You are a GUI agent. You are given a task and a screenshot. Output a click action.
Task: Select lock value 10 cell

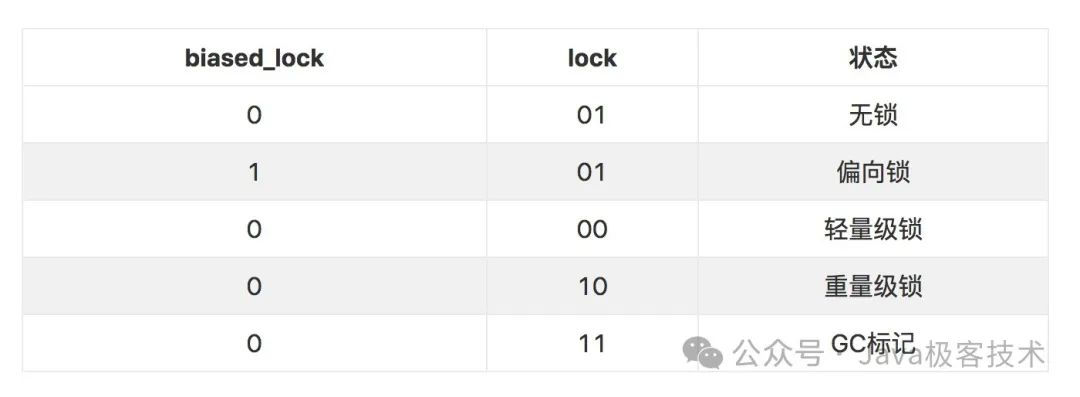click(592, 287)
